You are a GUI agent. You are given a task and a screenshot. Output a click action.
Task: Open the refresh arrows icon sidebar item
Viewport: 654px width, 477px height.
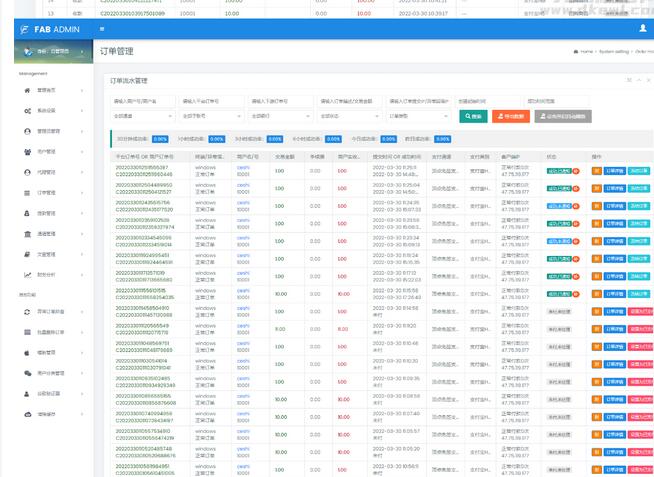(x=27, y=311)
